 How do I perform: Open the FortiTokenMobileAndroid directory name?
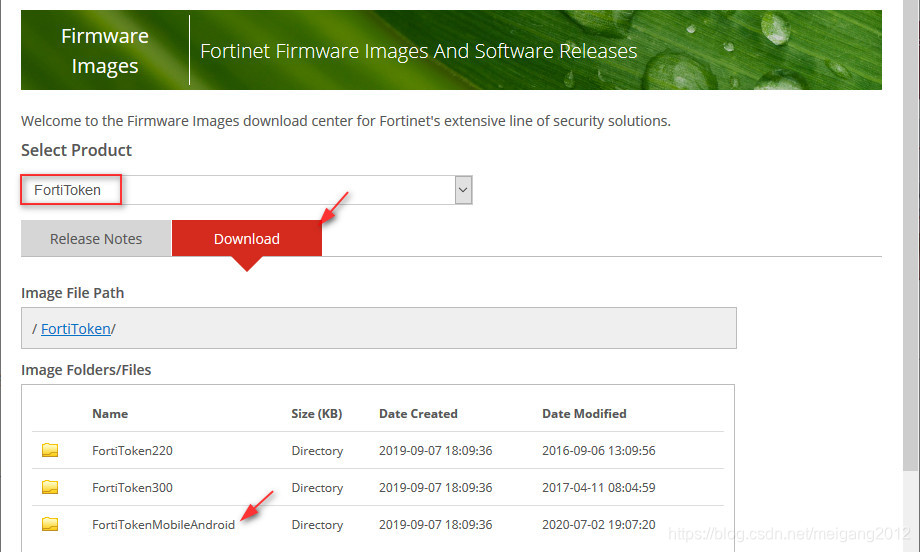pyautogui.click(x=164, y=524)
